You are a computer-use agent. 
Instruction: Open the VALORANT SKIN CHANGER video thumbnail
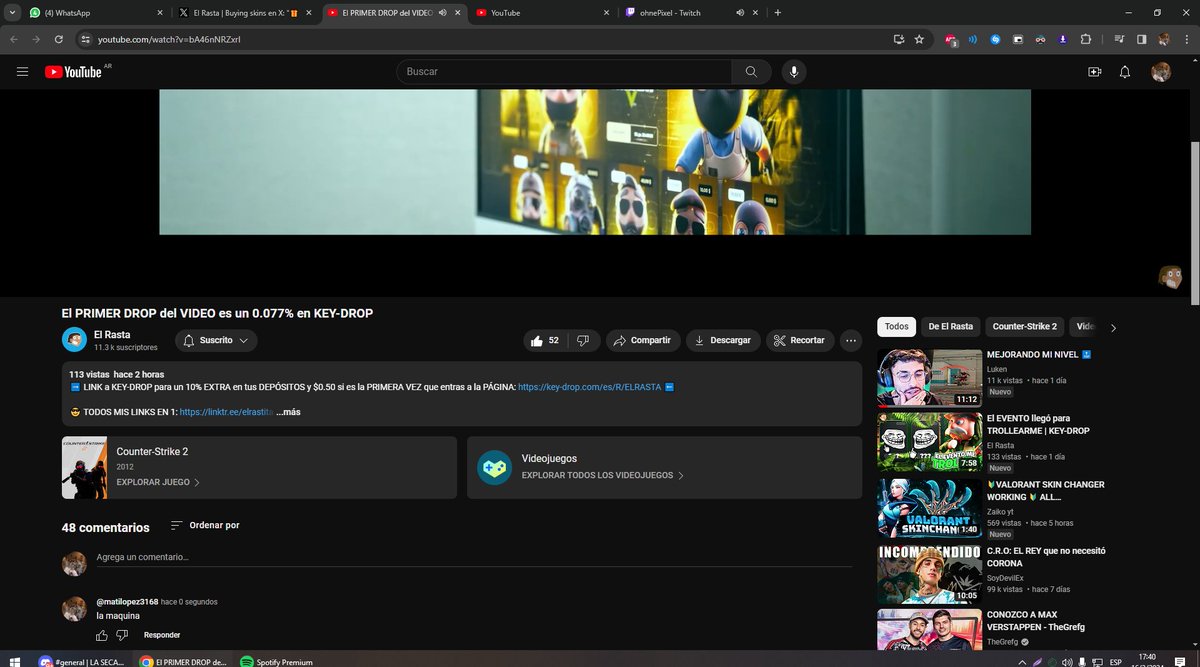coord(929,509)
